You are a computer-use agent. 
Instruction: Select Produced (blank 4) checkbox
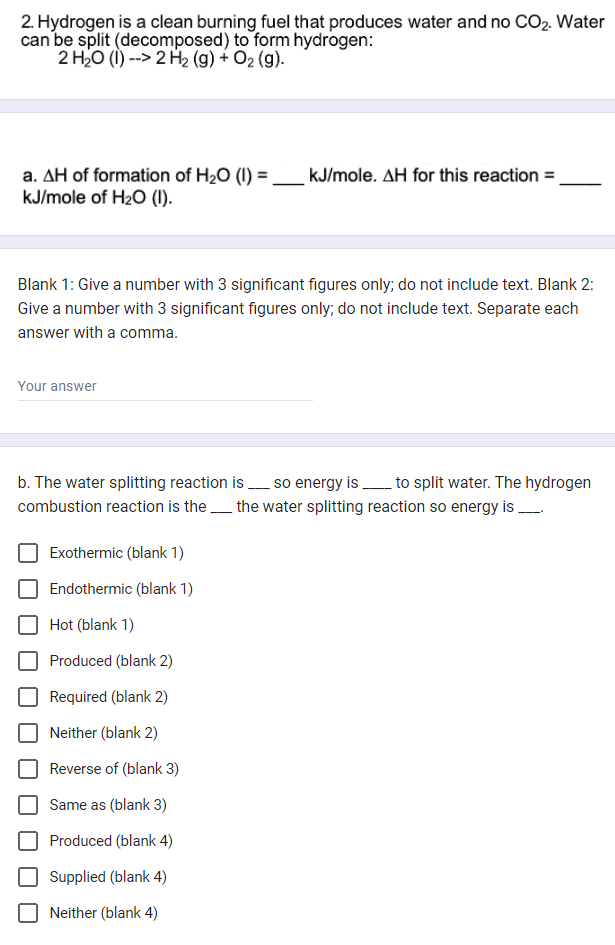tap(28, 840)
